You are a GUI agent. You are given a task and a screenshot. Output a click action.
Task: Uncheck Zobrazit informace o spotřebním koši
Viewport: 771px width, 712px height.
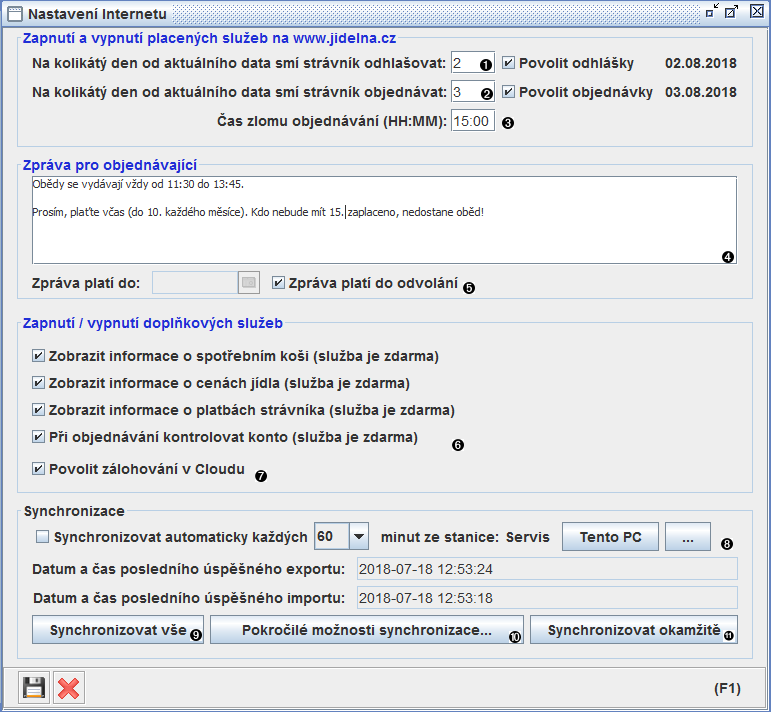coord(39,355)
